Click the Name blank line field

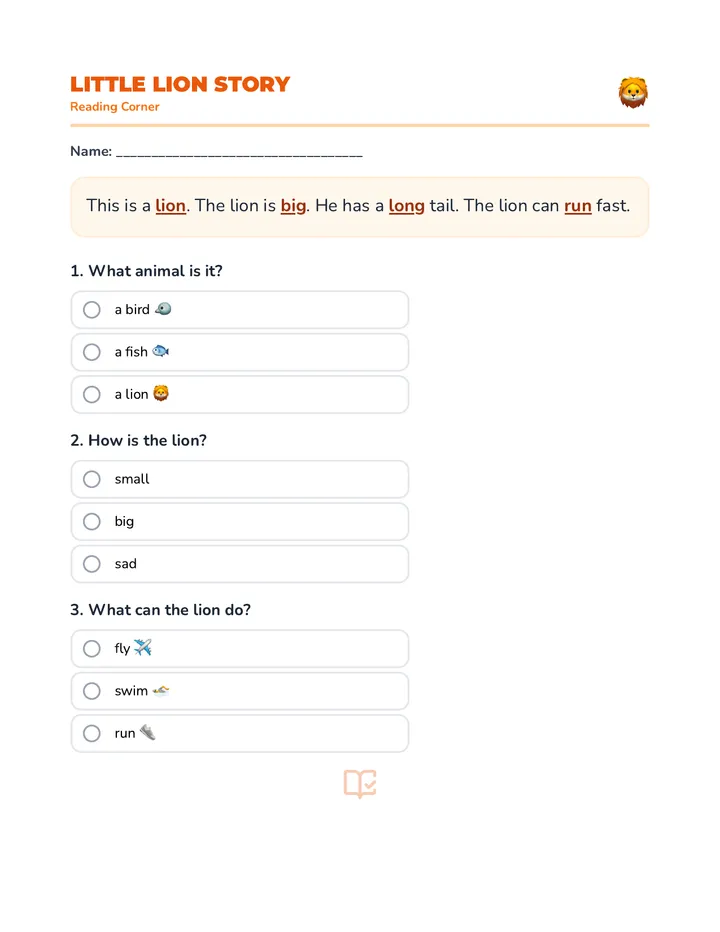(239, 152)
